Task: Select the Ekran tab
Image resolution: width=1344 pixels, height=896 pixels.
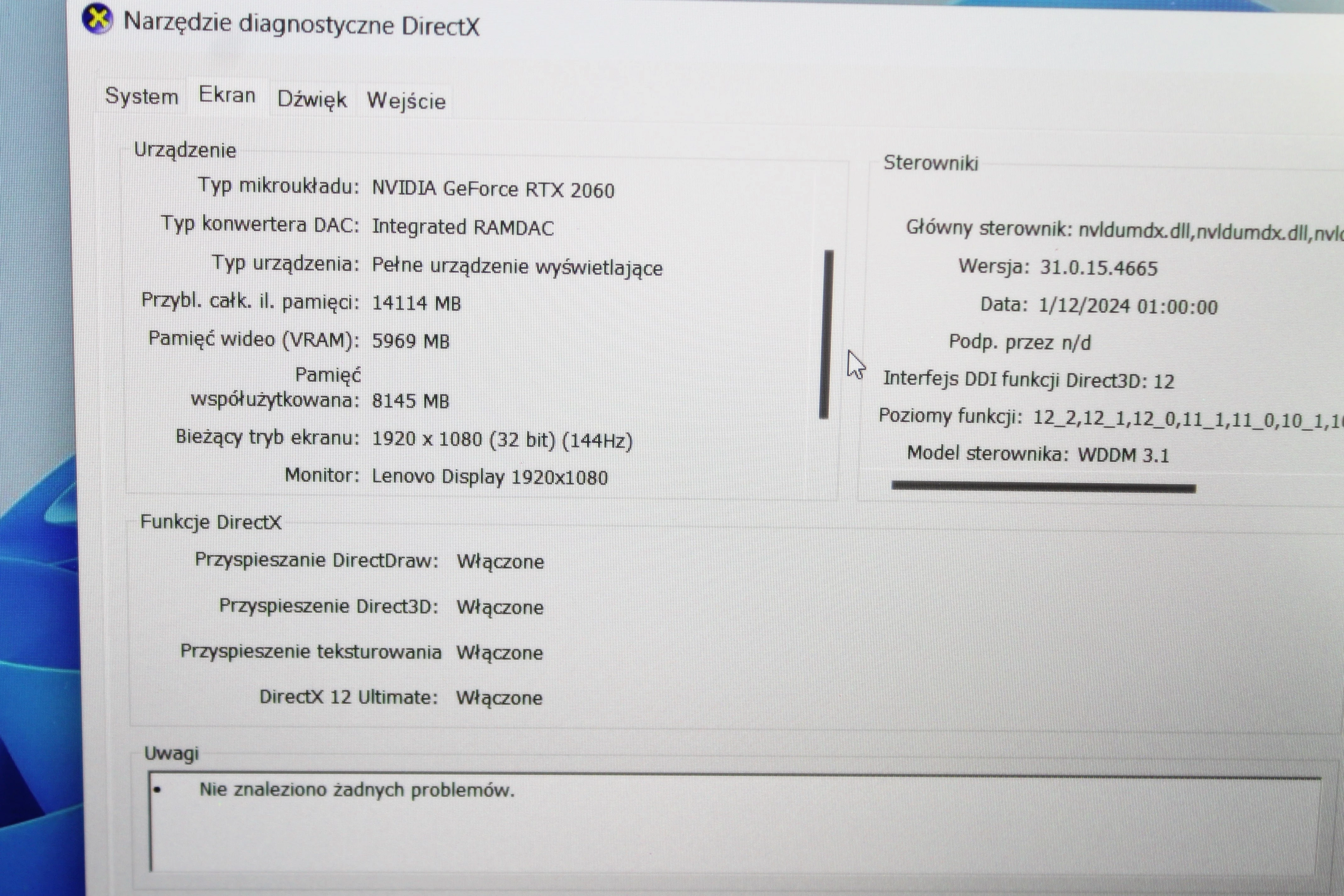Action: pyautogui.click(x=227, y=95)
